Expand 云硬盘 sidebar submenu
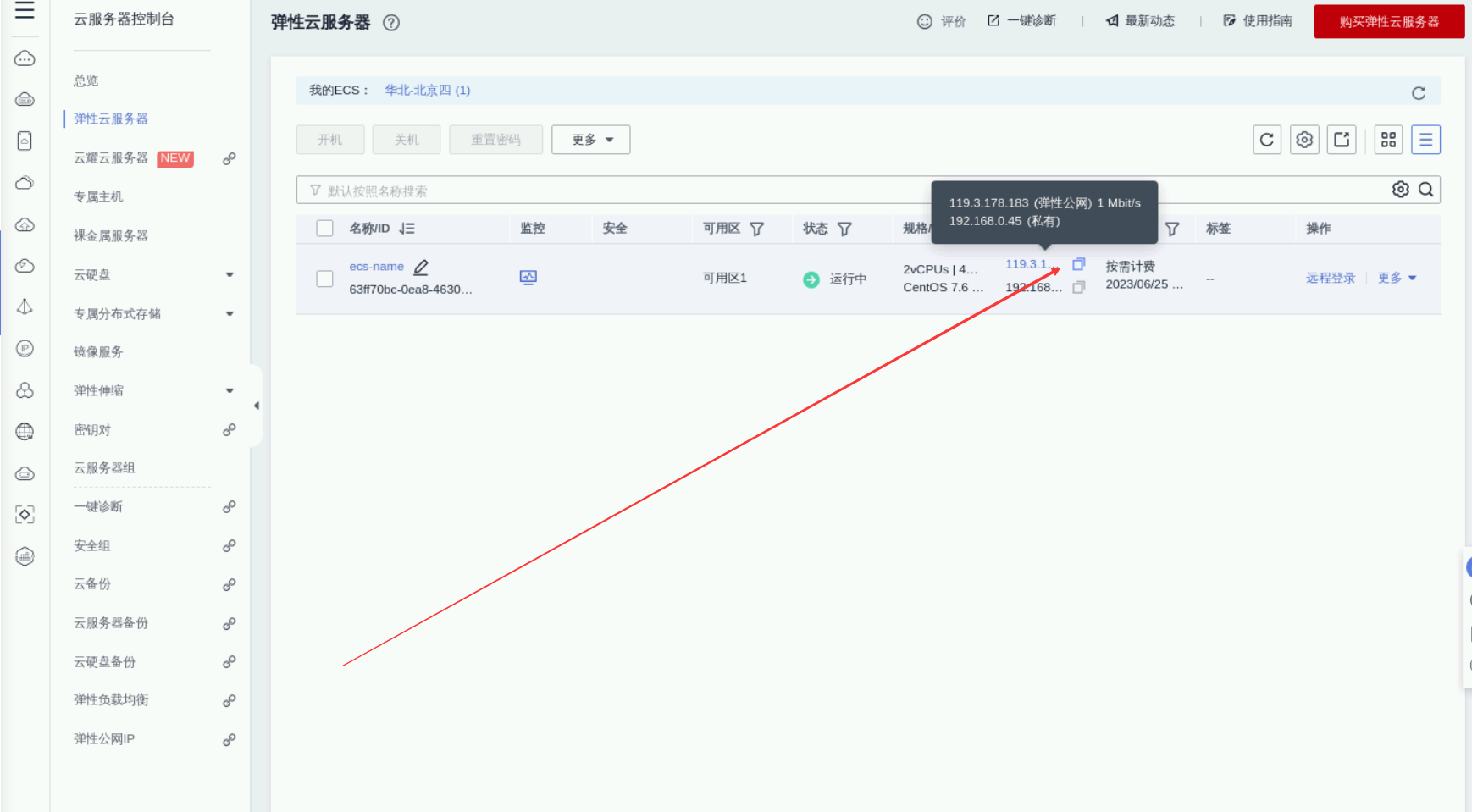The height and width of the screenshot is (812, 1472). (230, 275)
